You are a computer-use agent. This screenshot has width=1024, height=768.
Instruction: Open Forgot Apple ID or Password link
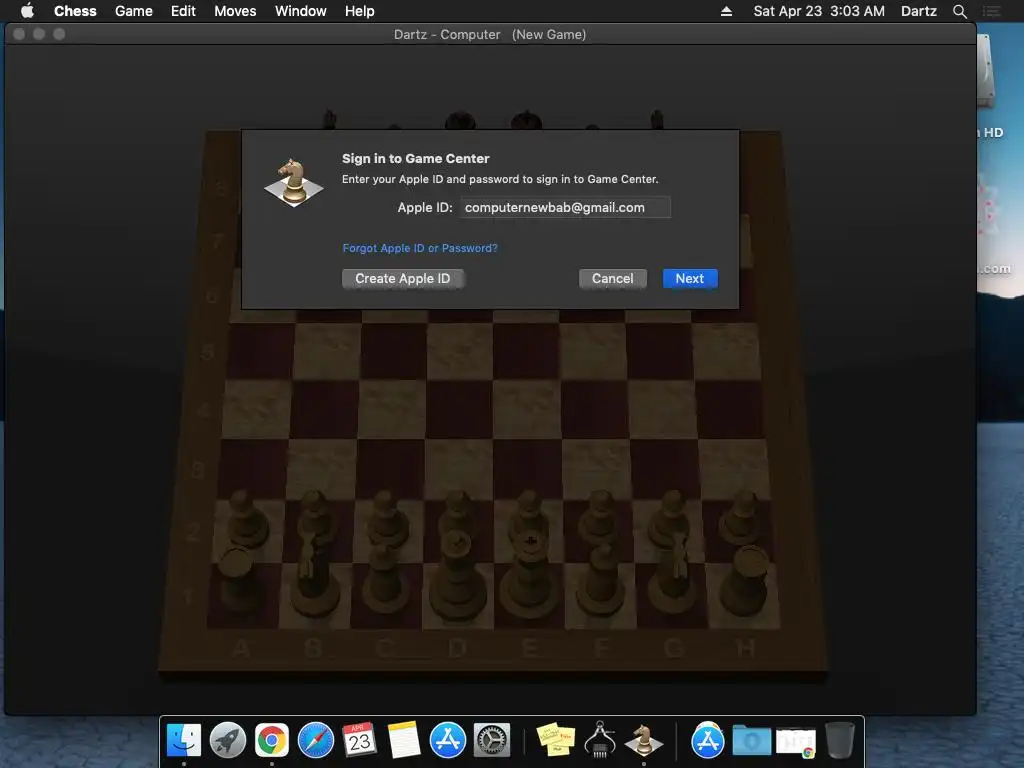pyautogui.click(x=420, y=248)
